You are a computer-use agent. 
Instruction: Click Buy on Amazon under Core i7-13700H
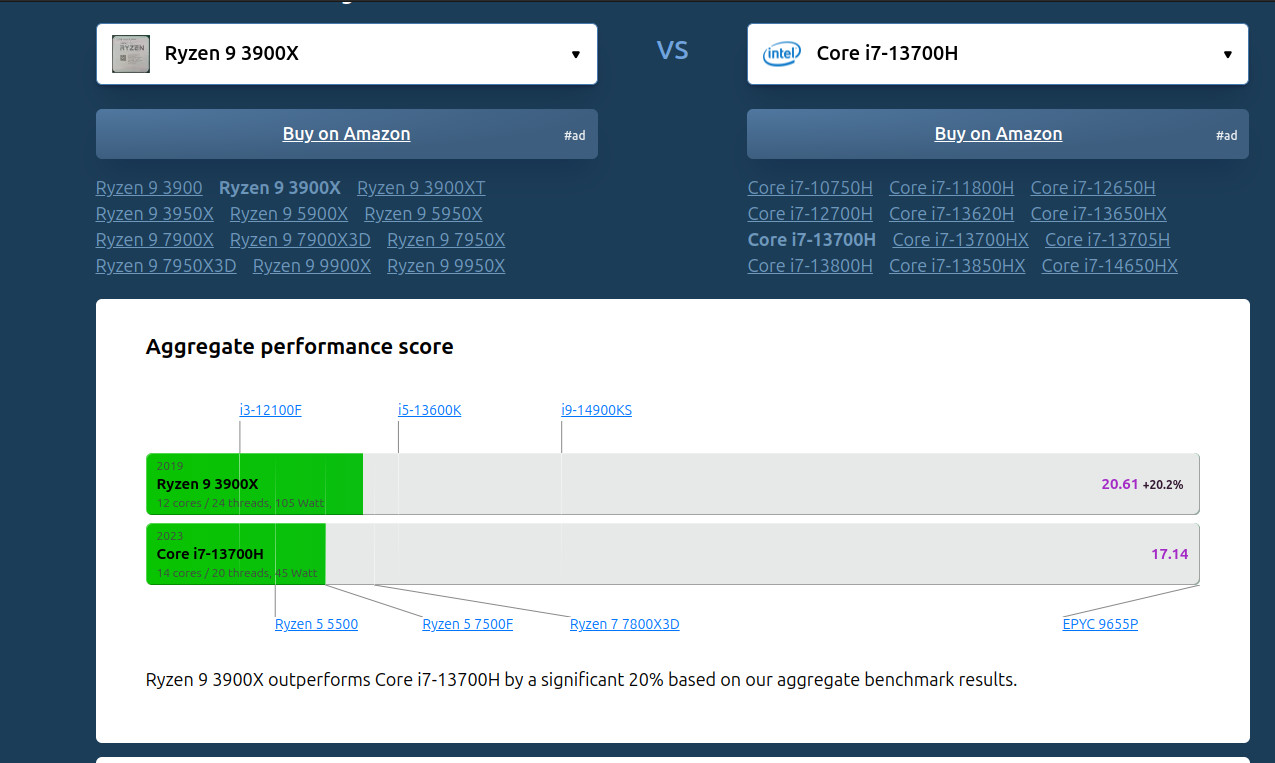(997, 134)
